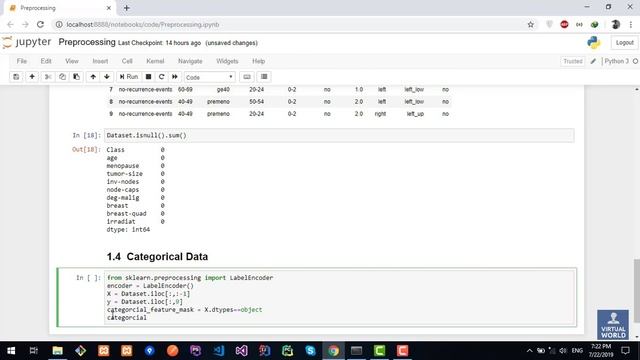Show hidden system tray icons
This screenshot has height=360, width=640.
coord(529,351)
